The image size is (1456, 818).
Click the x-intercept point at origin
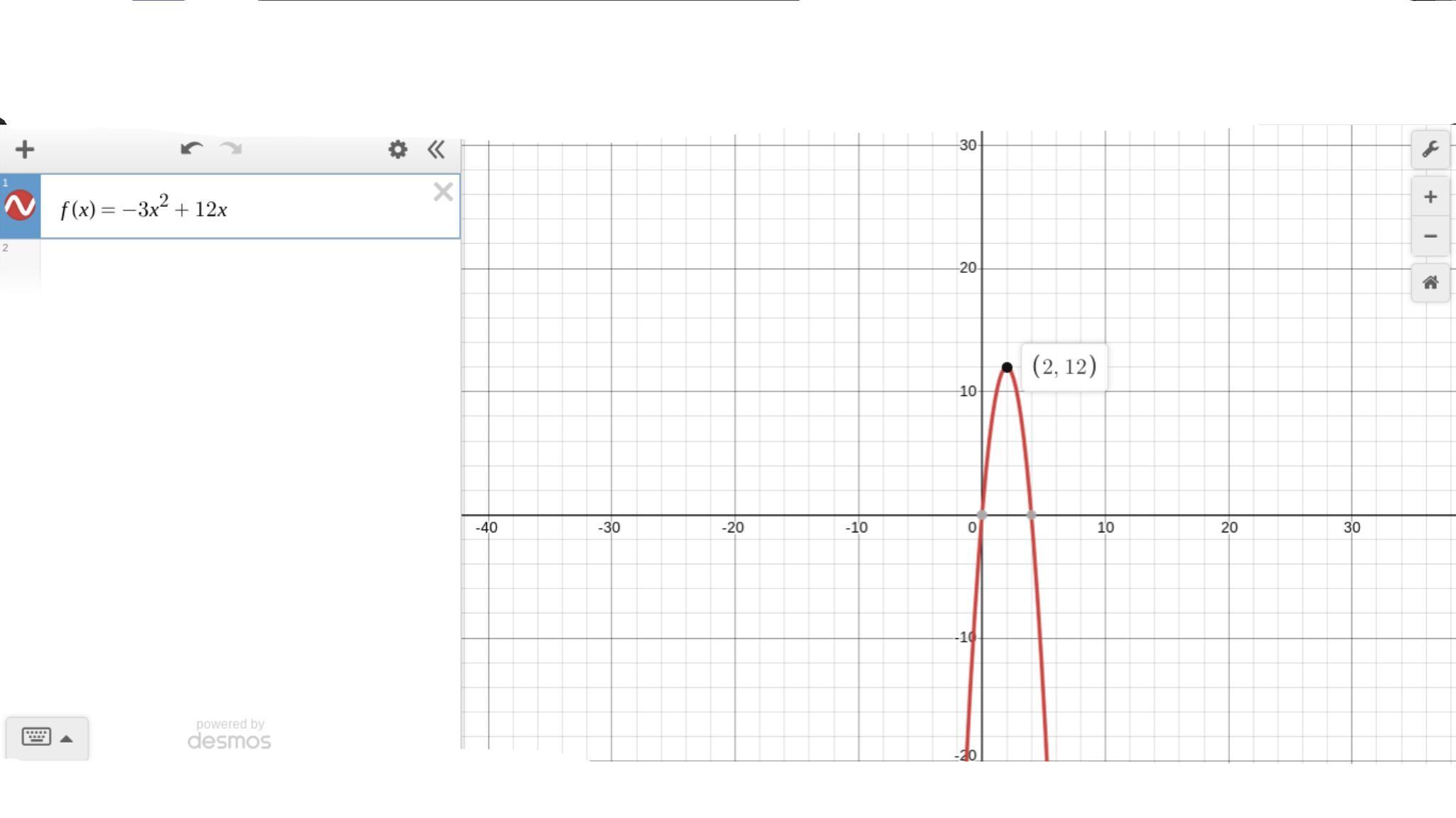click(982, 515)
